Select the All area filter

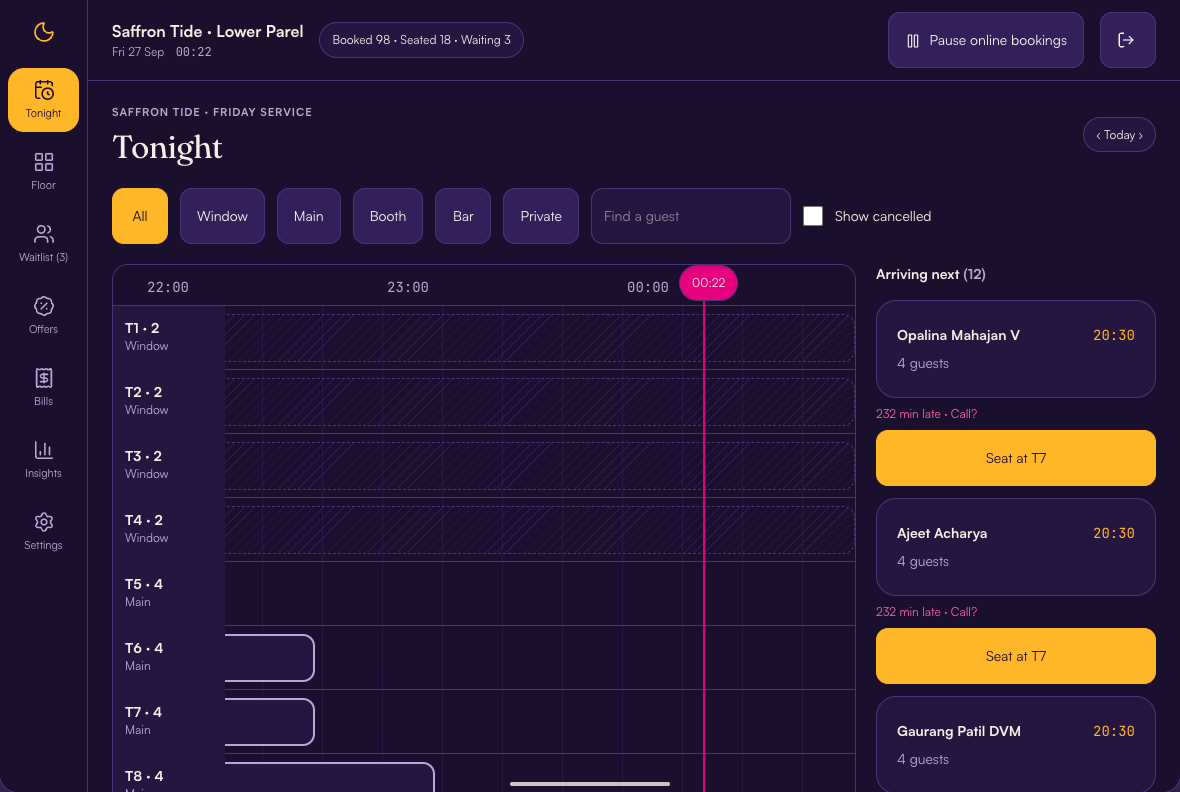point(140,216)
